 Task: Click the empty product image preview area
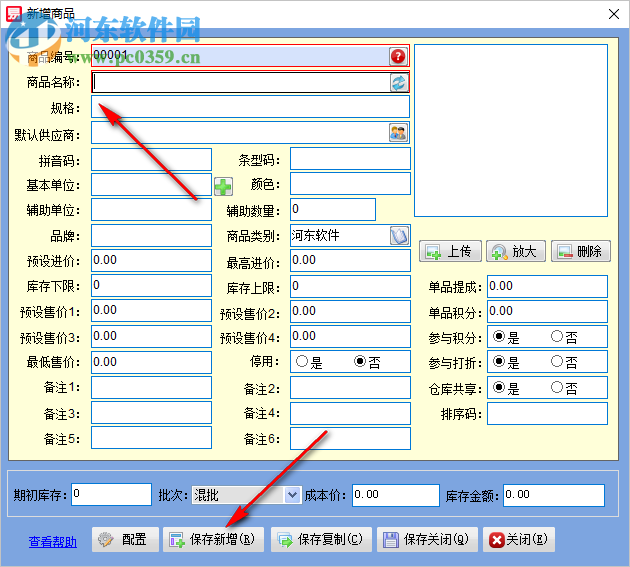511,131
